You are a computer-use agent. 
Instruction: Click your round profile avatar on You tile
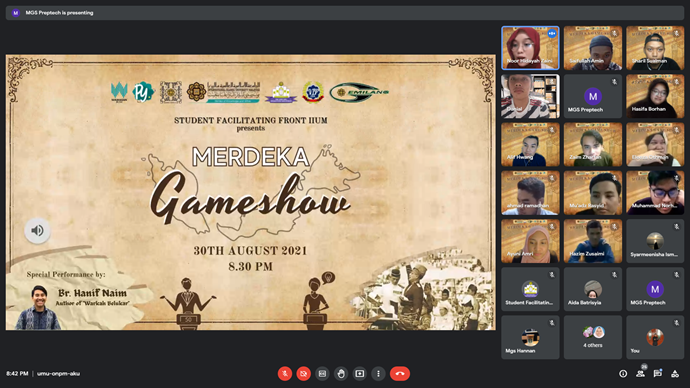pyautogui.click(x=655, y=337)
